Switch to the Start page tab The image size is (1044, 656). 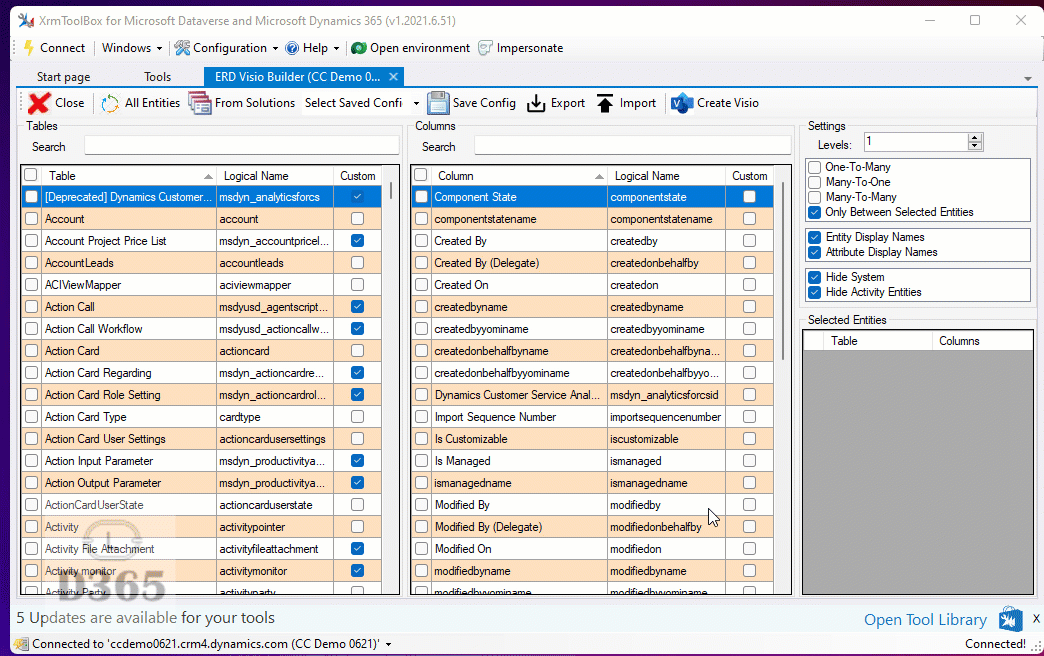[63, 77]
